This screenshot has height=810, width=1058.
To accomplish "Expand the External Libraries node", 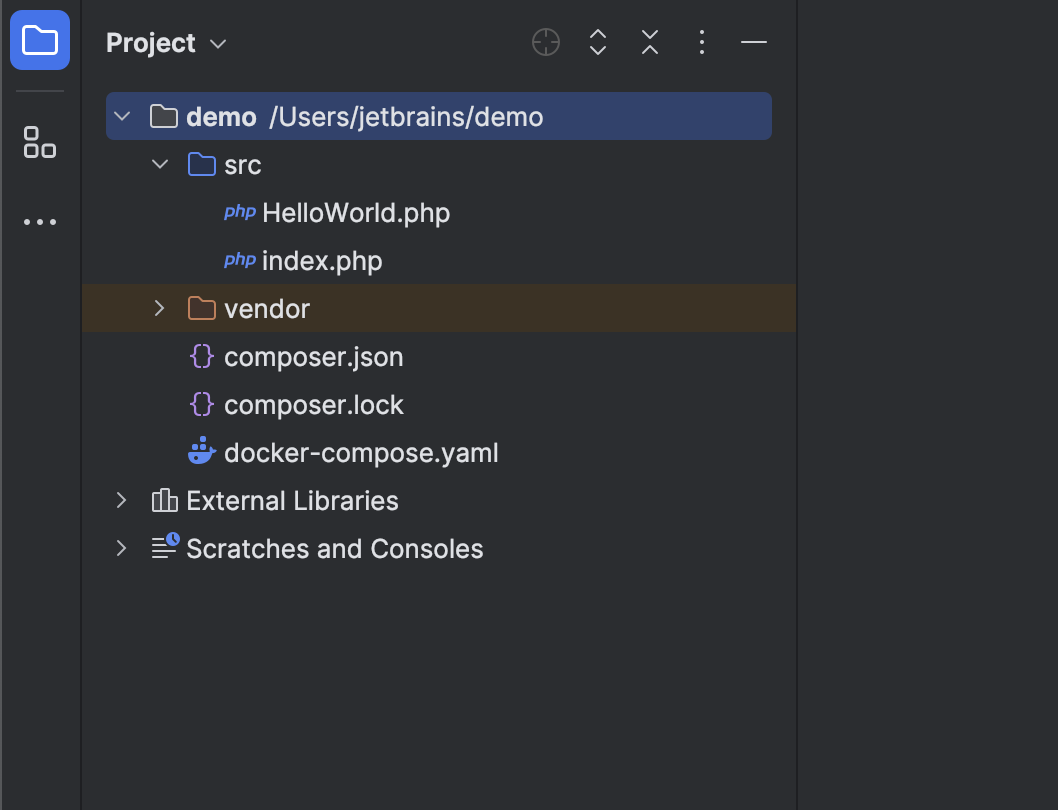I will 122,501.
